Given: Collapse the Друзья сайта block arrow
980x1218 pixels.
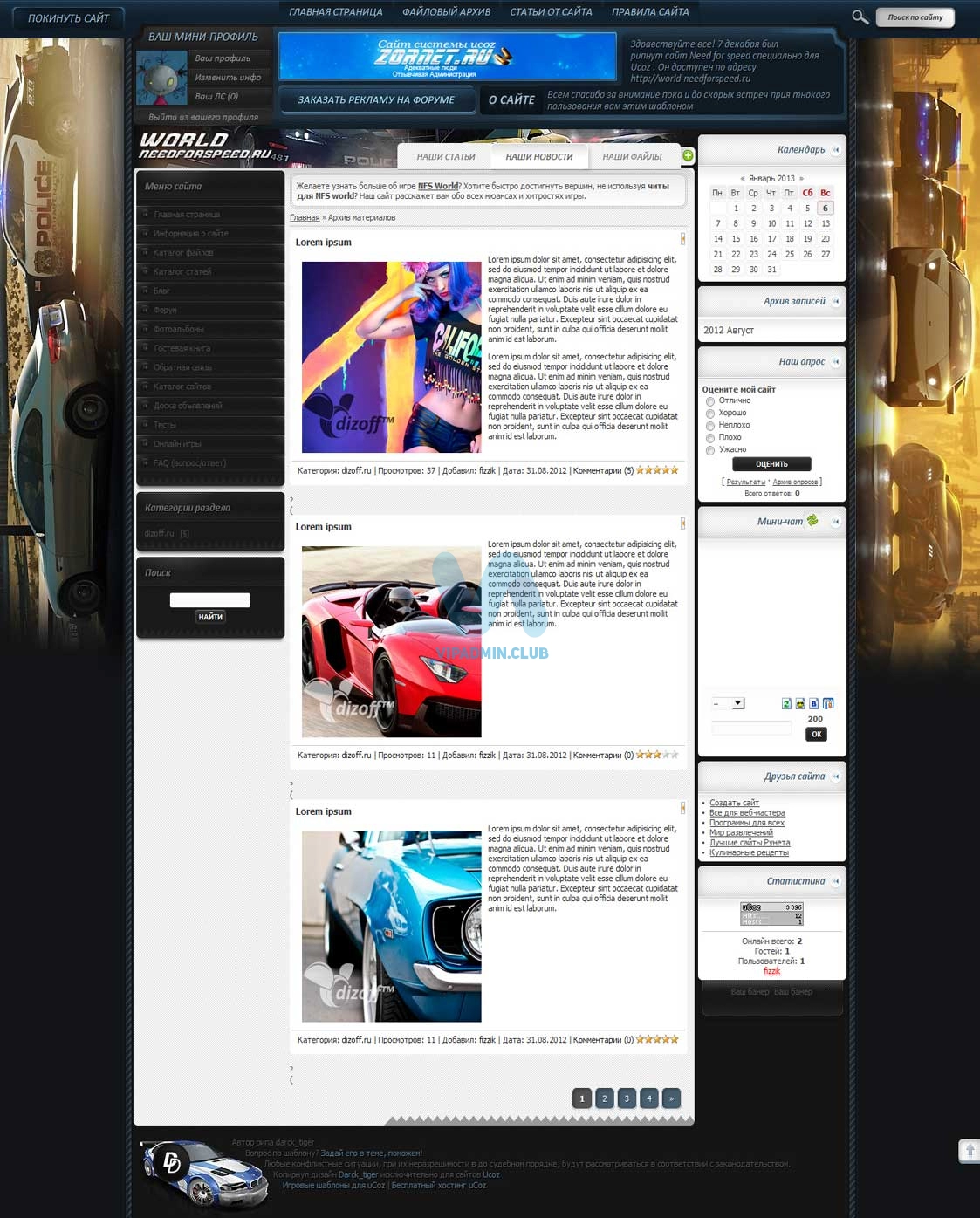Looking at the screenshot, I should tap(835, 777).
